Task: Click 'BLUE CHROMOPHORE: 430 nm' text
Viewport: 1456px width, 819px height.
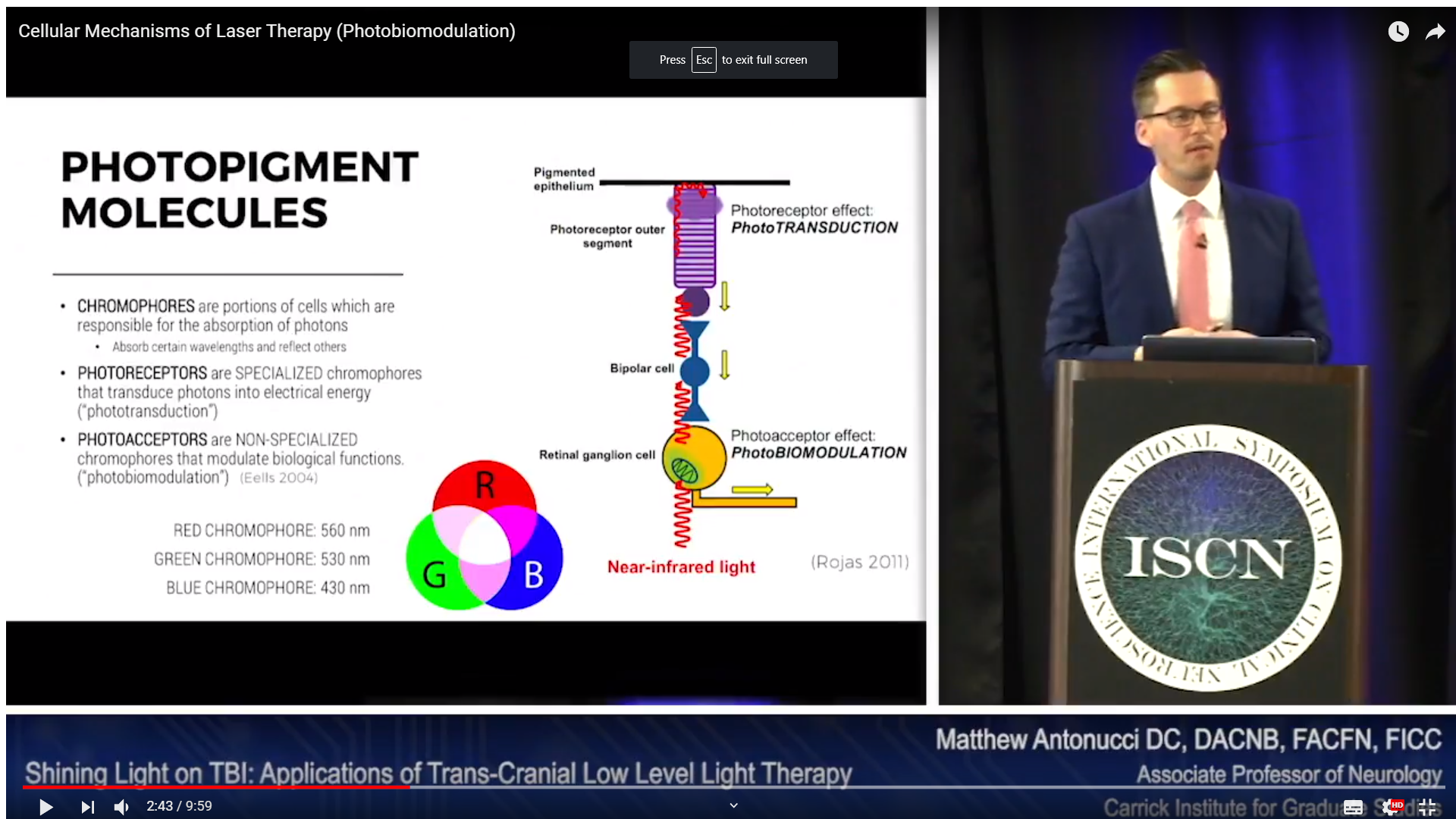Action: (x=268, y=588)
